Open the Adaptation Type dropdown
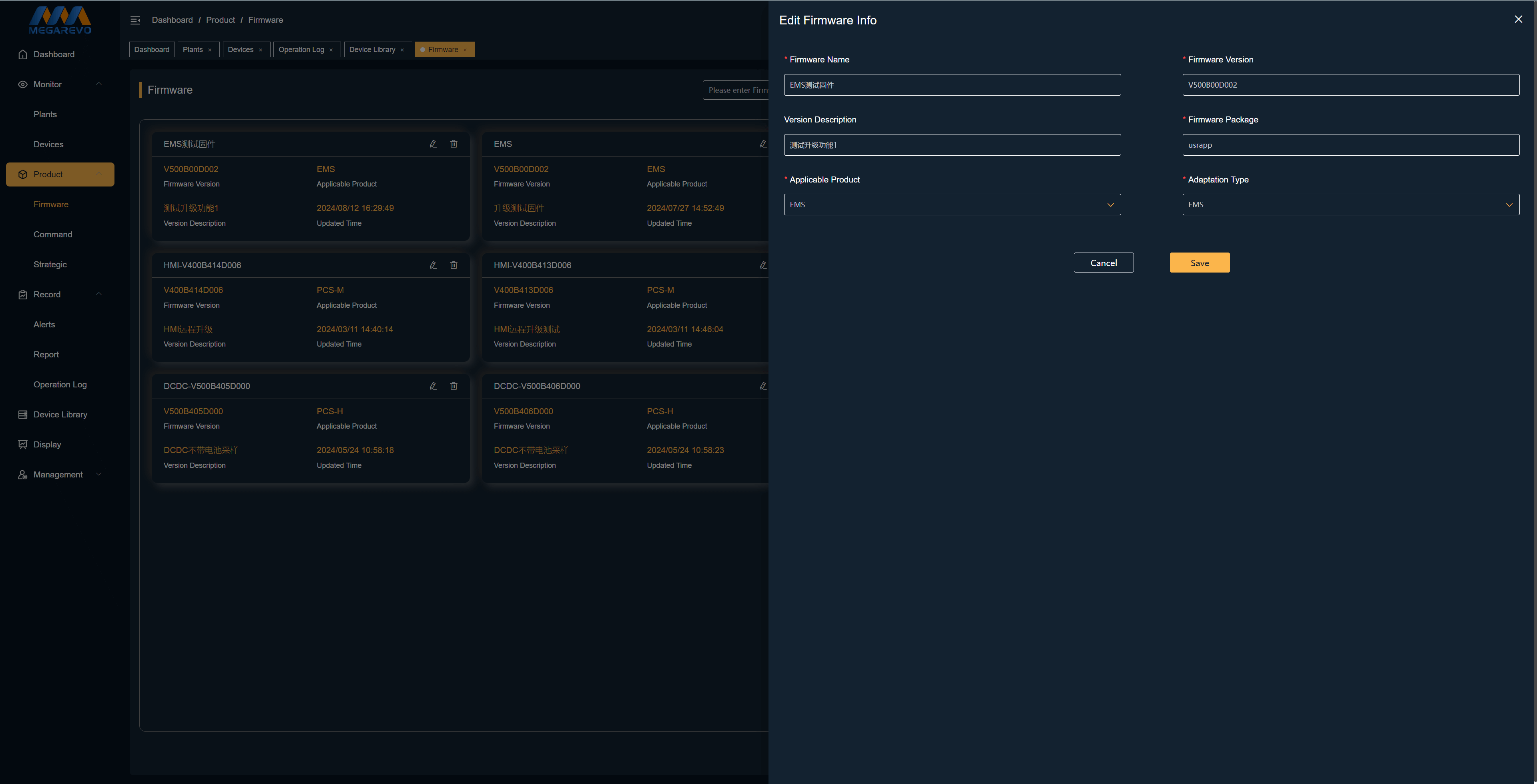 tap(1351, 205)
